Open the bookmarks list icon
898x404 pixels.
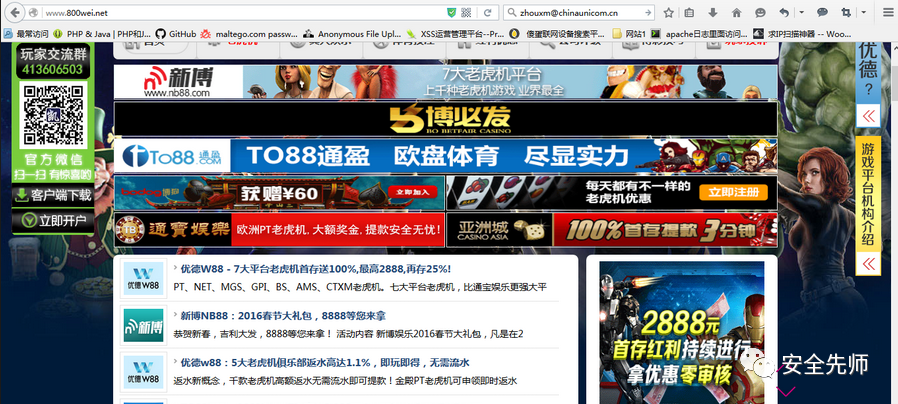tap(690, 13)
